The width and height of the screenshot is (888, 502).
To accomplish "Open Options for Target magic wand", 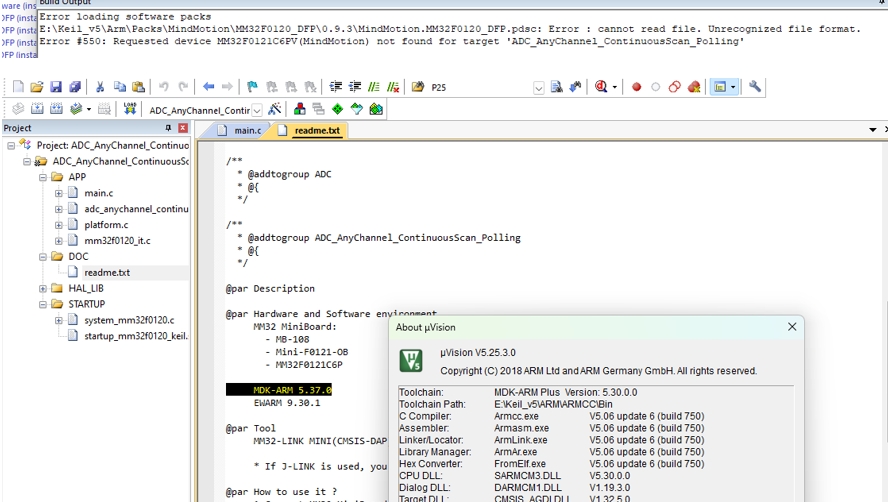I will coord(274,109).
